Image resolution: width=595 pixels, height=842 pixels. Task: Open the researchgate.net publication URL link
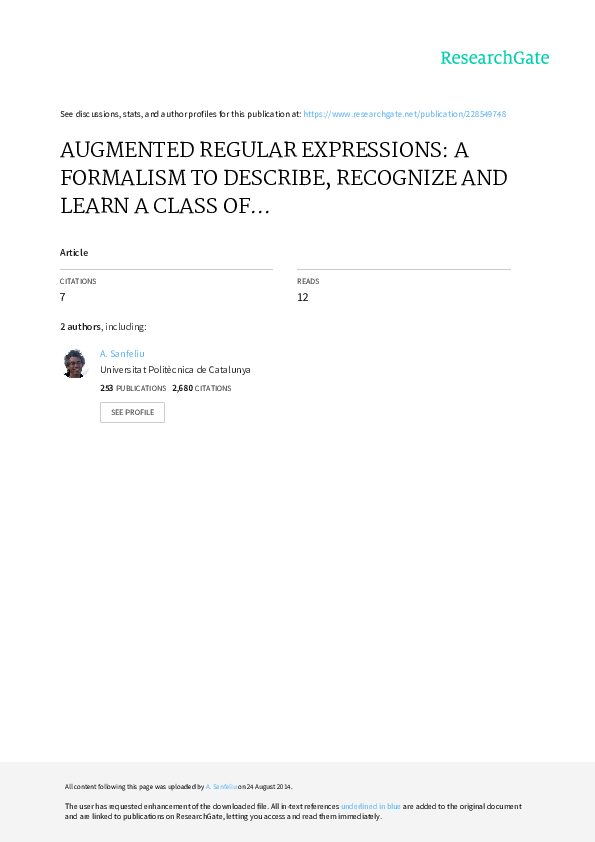pyautogui.click(x=404, y=114)
